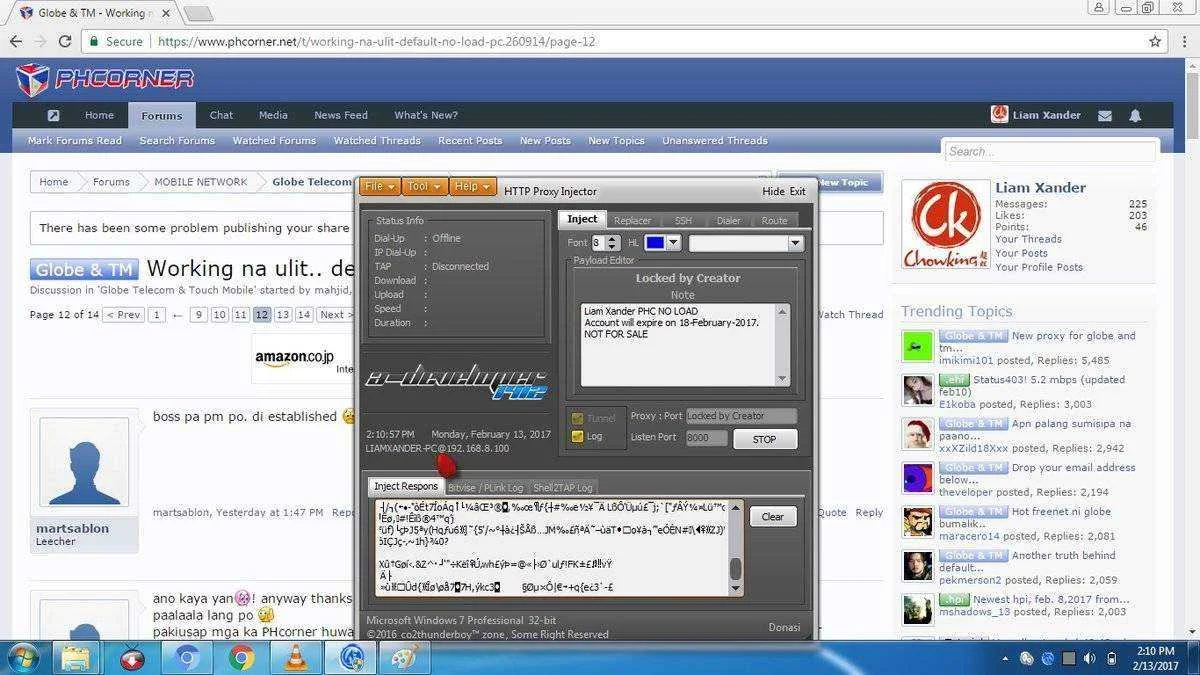Switch to the Replacer tab
The image size is (1200, 675).
pyautogui.click(x=632, y=220)
